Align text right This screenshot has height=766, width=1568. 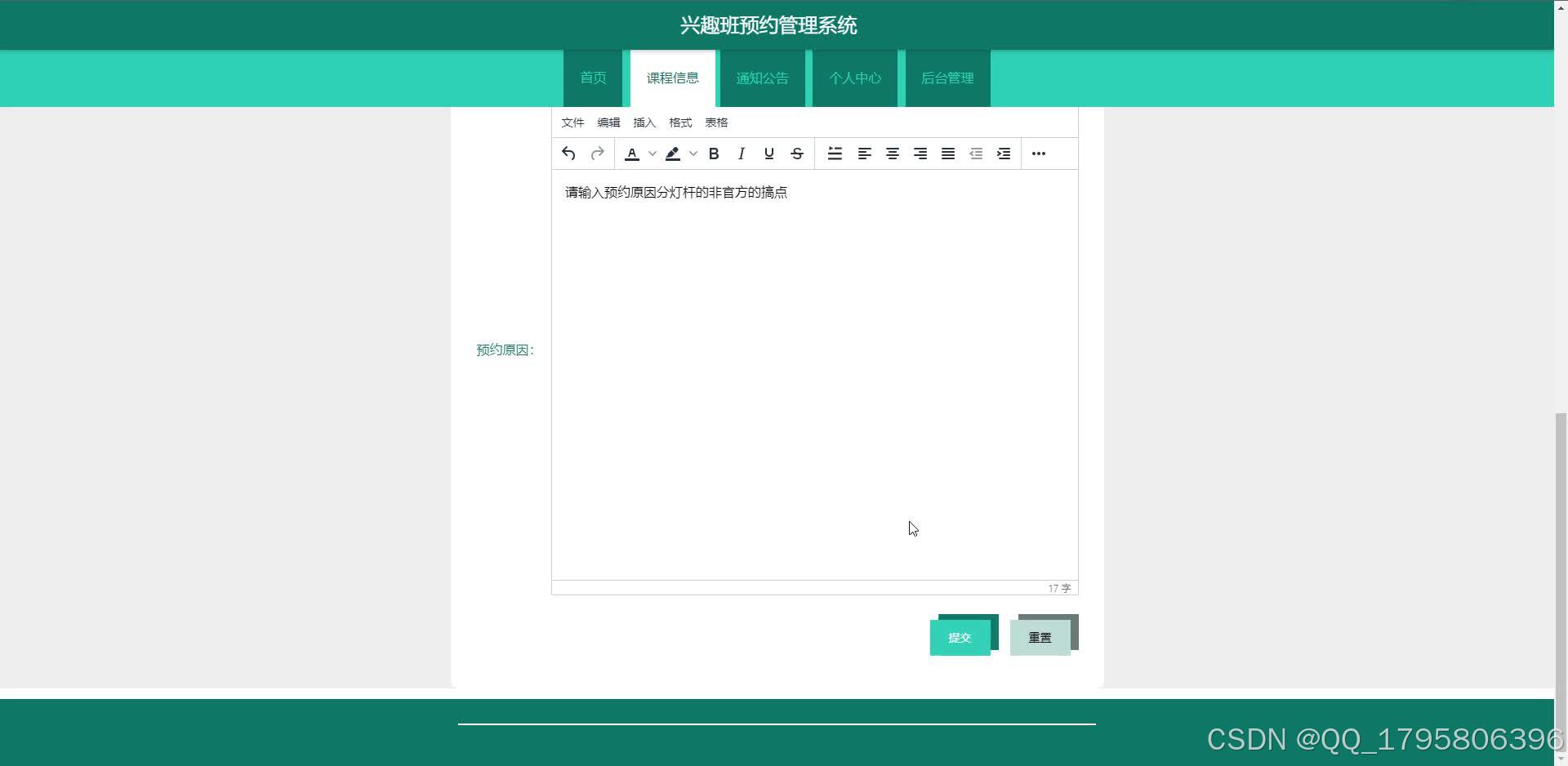click(920, 154)
